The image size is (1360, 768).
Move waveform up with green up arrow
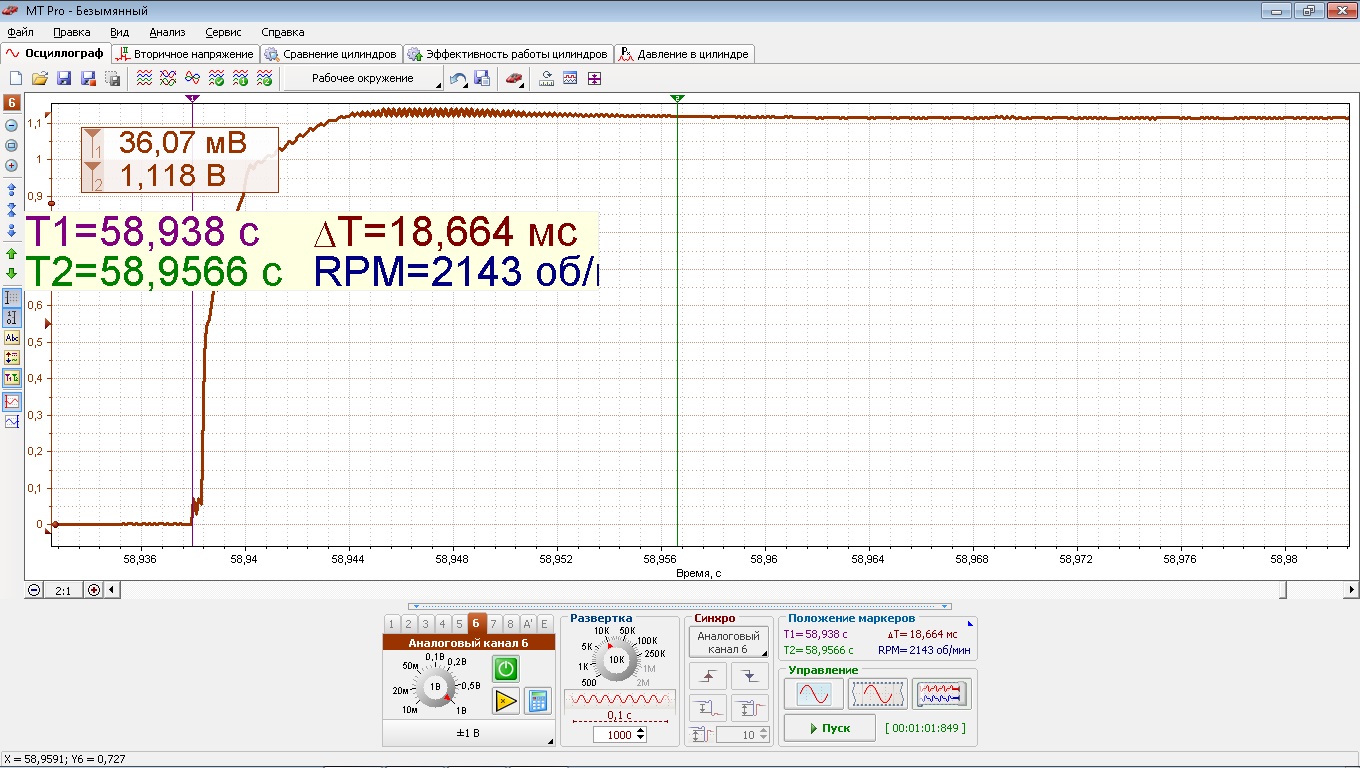(x=12, y=254)
